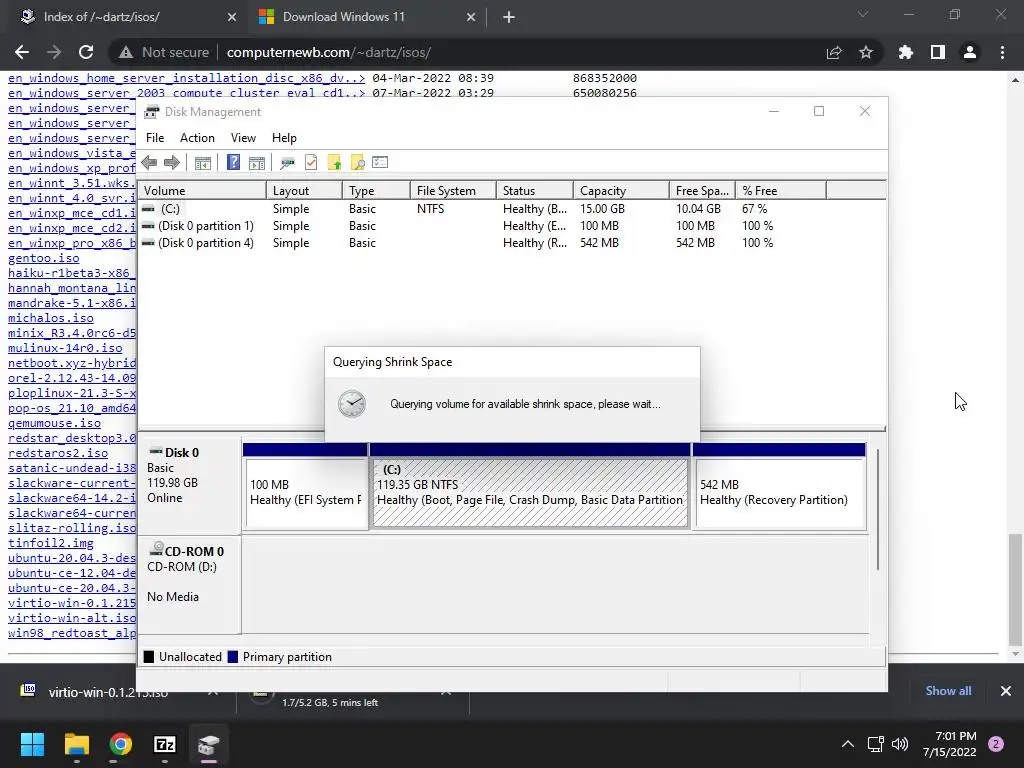The width and height of the screenshot is (1024, 768).
Task: Open the redstaros2.iso link
Action: pyautogui.click(x=58, y=453)
